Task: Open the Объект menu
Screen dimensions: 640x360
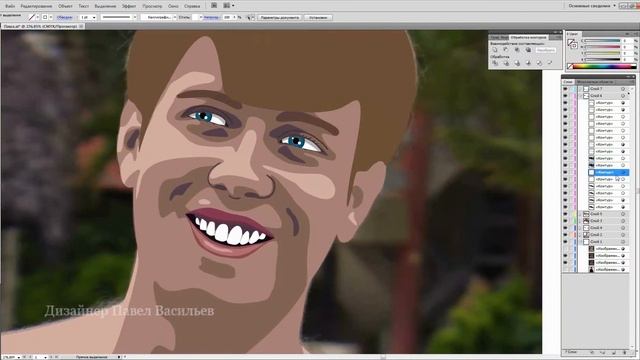Action: [65, 6]
